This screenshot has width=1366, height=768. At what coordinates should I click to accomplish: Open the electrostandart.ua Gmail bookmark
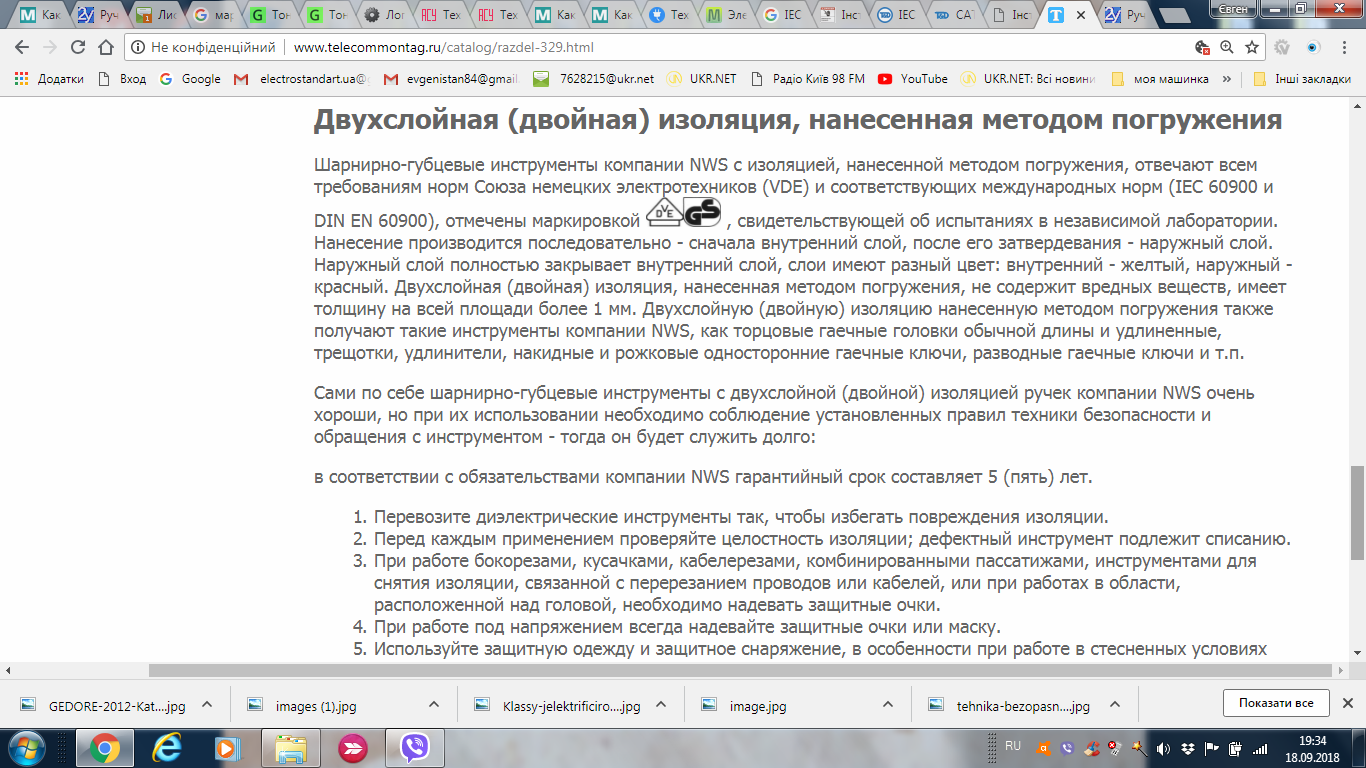tap(301, 79)
